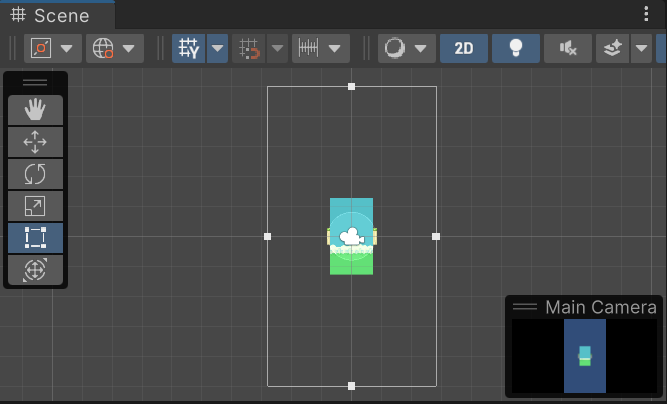This screenshot has width=667, height=404.
Task: Click the Main Camera preview thumbnail
Action: pos(584,355)
